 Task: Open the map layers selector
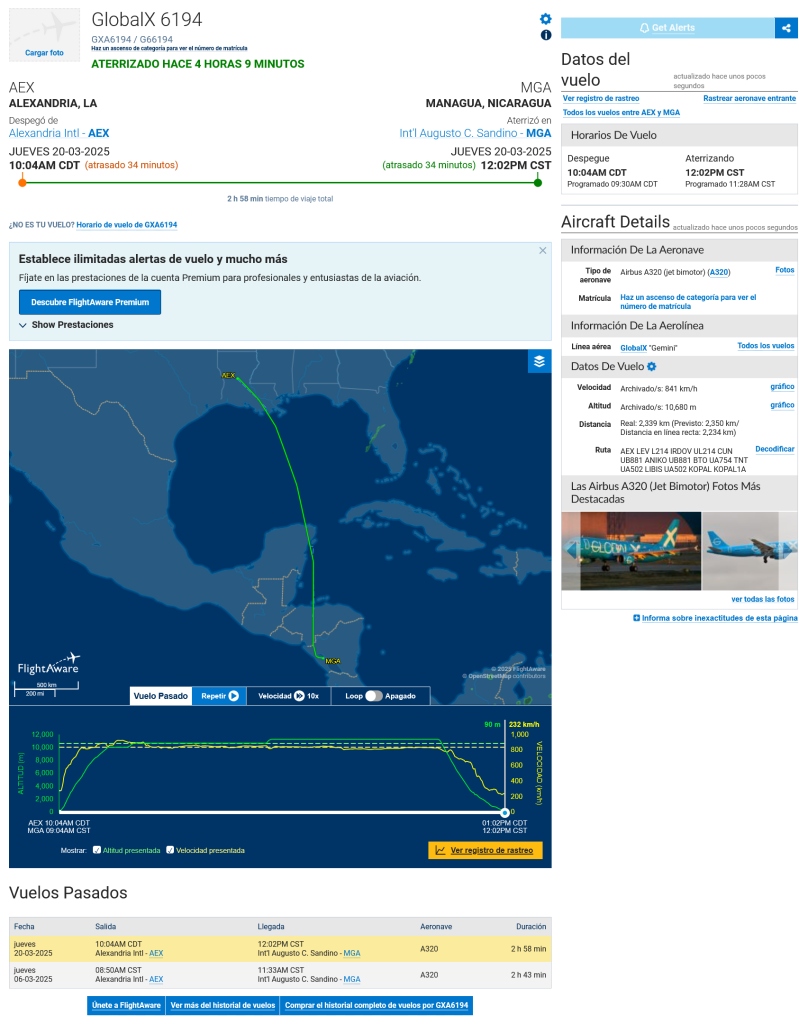[x=539, y=361]
